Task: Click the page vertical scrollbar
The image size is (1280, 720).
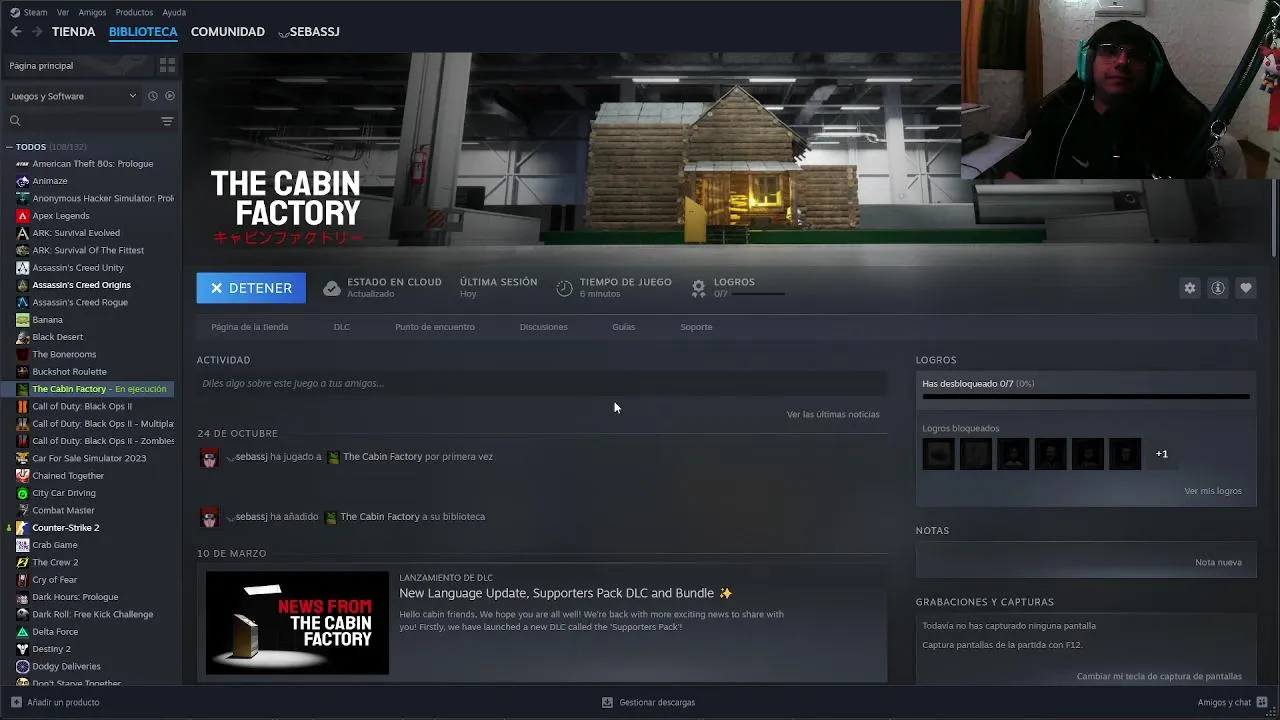Action: pos(1275,220)
